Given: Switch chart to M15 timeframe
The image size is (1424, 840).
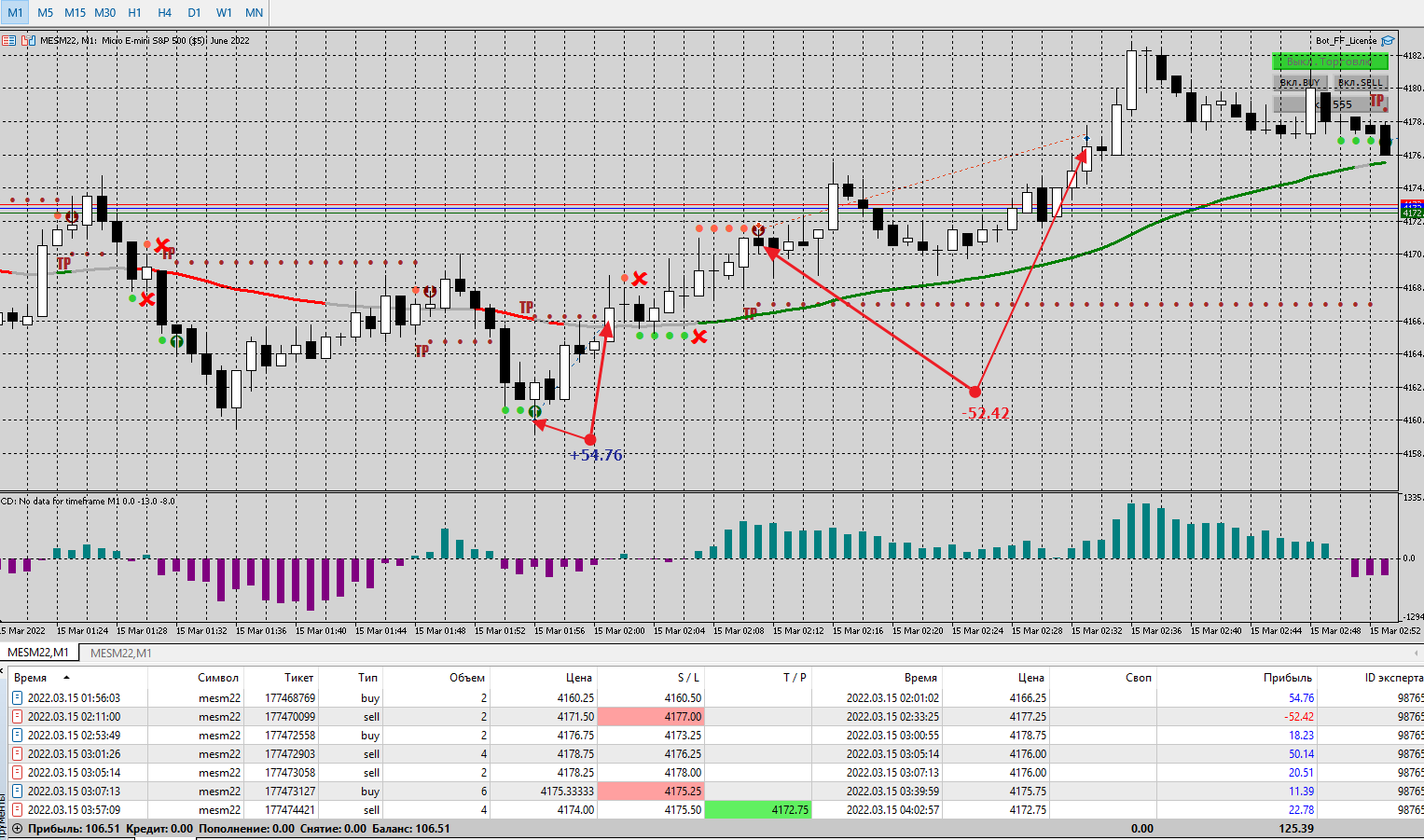Looking at the screenshot, I should click(75, 12).
